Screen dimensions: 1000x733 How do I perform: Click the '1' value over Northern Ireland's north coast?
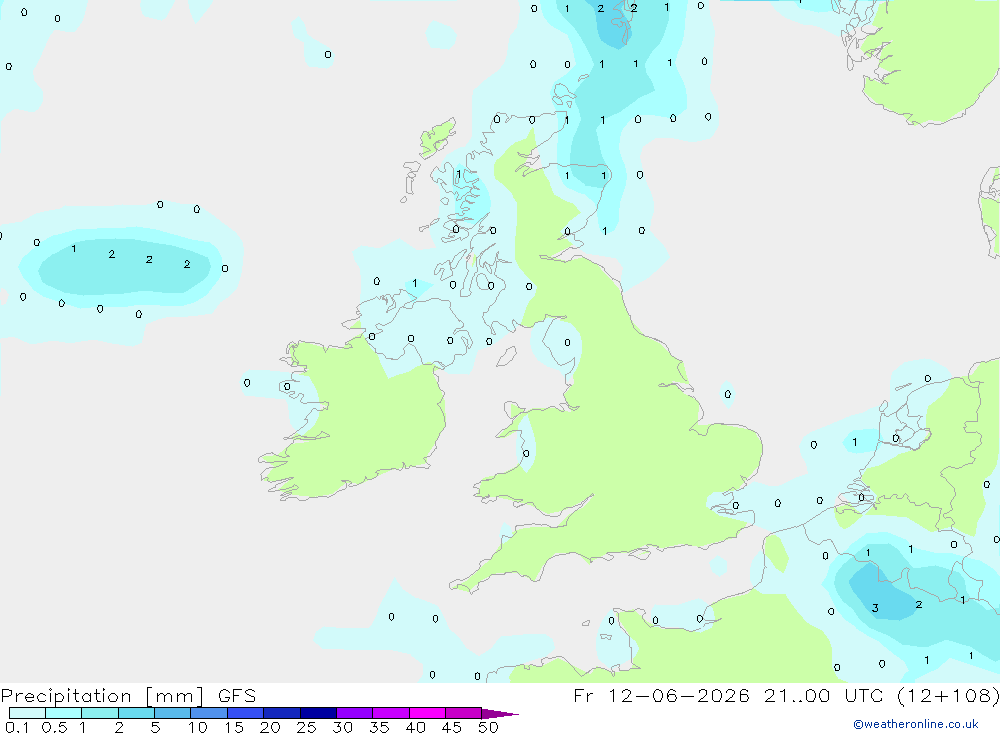click(x=415, y=283)
